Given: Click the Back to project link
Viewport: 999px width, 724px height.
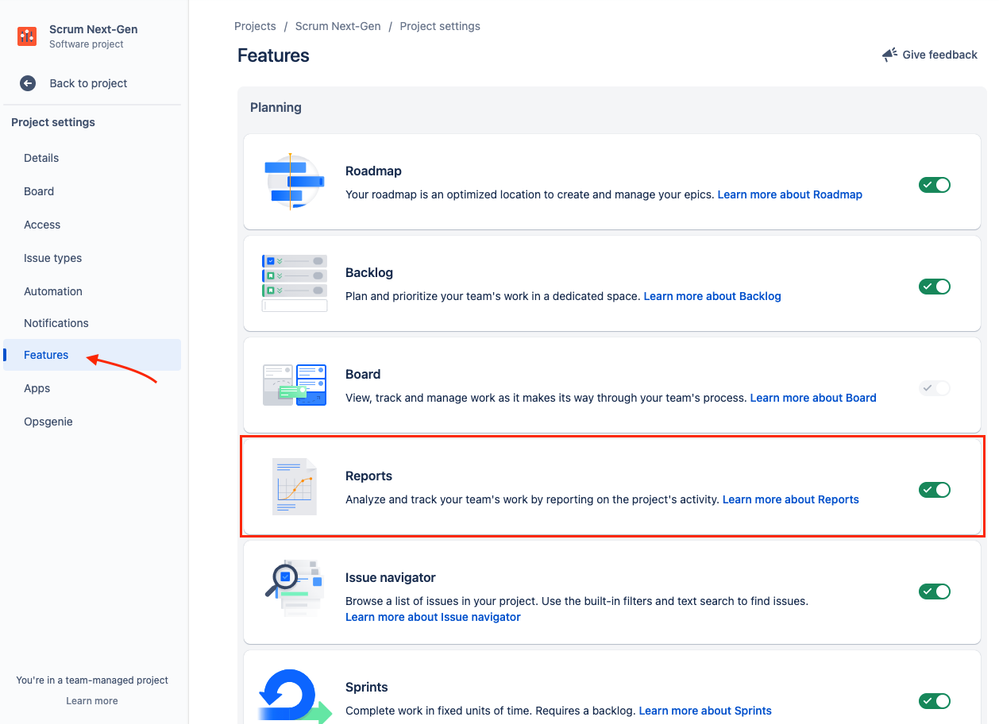Looking at the screenshot, I should 89,83.
